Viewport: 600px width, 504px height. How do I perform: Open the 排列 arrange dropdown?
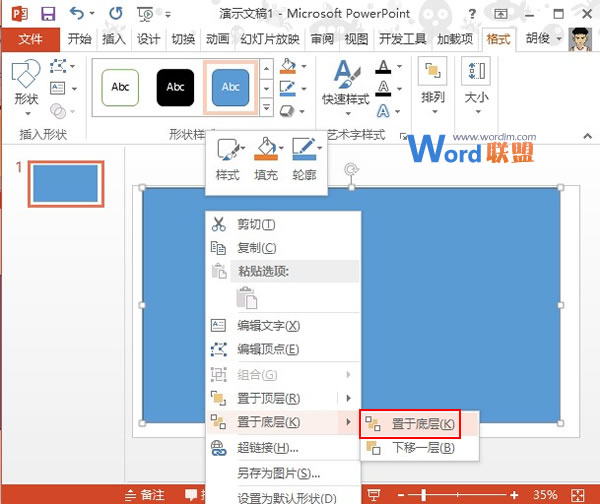(433, 86)
